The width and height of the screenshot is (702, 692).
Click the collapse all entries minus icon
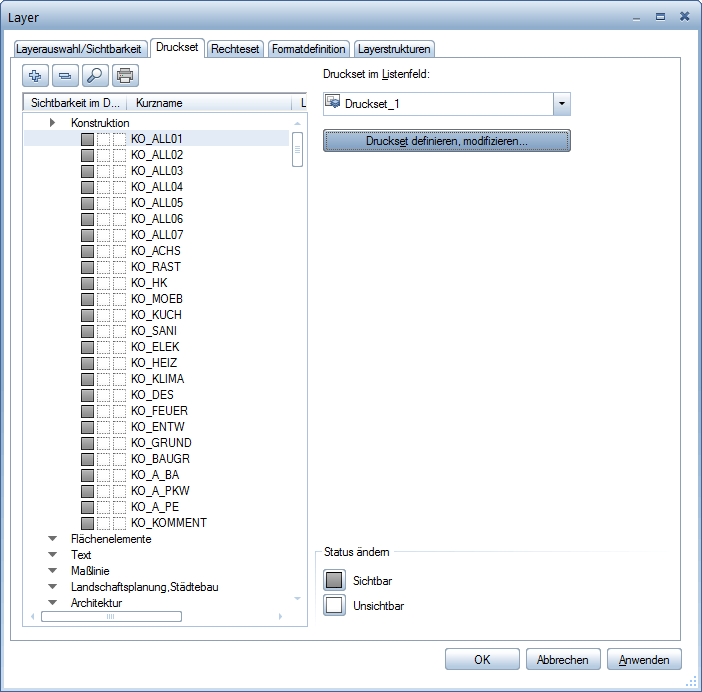click(65, 76)
